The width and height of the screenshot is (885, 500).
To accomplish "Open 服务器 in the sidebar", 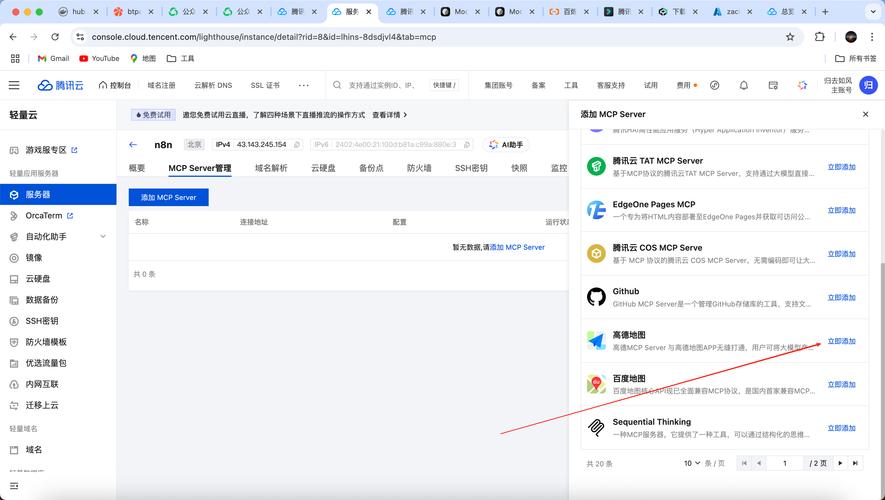I will click(x=58, y=194).
